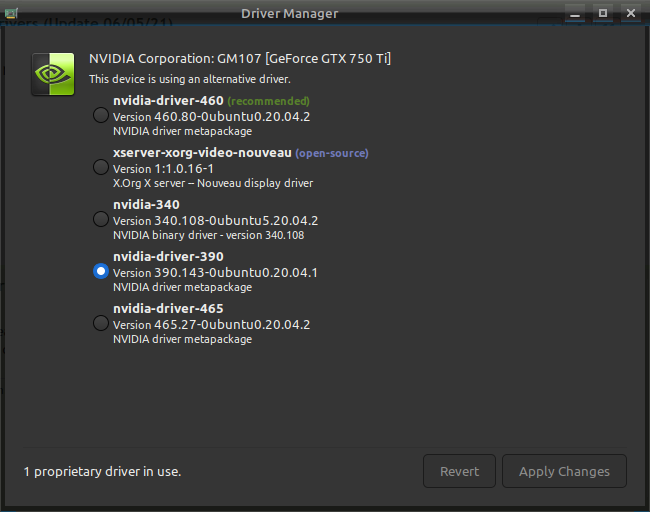Click the "xserver-xorg-video-nouveau" title text

202,153
